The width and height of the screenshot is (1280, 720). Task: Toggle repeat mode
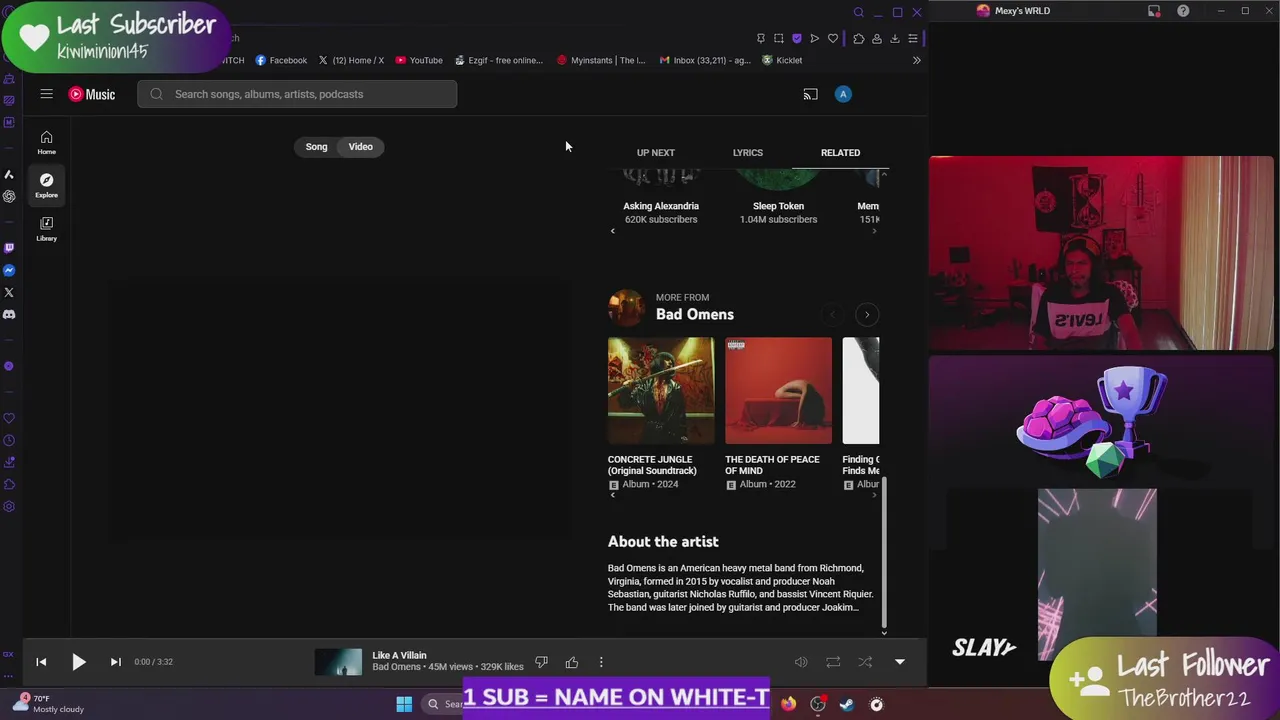tap(833, 662)
